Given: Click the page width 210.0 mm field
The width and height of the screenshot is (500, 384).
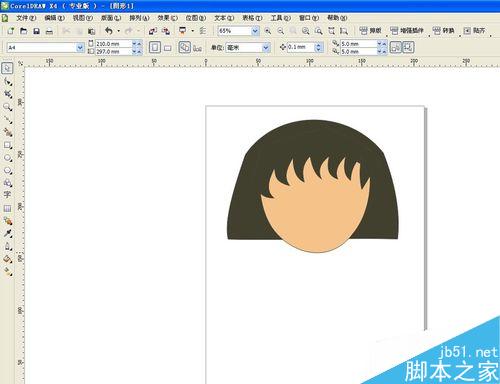Looking at the screenshot, I should point(113,44).
